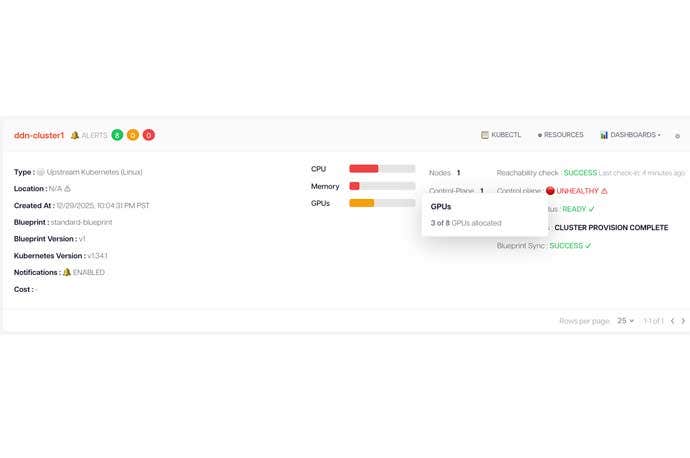Click the CPU usage bar

[x=381, y=169]
